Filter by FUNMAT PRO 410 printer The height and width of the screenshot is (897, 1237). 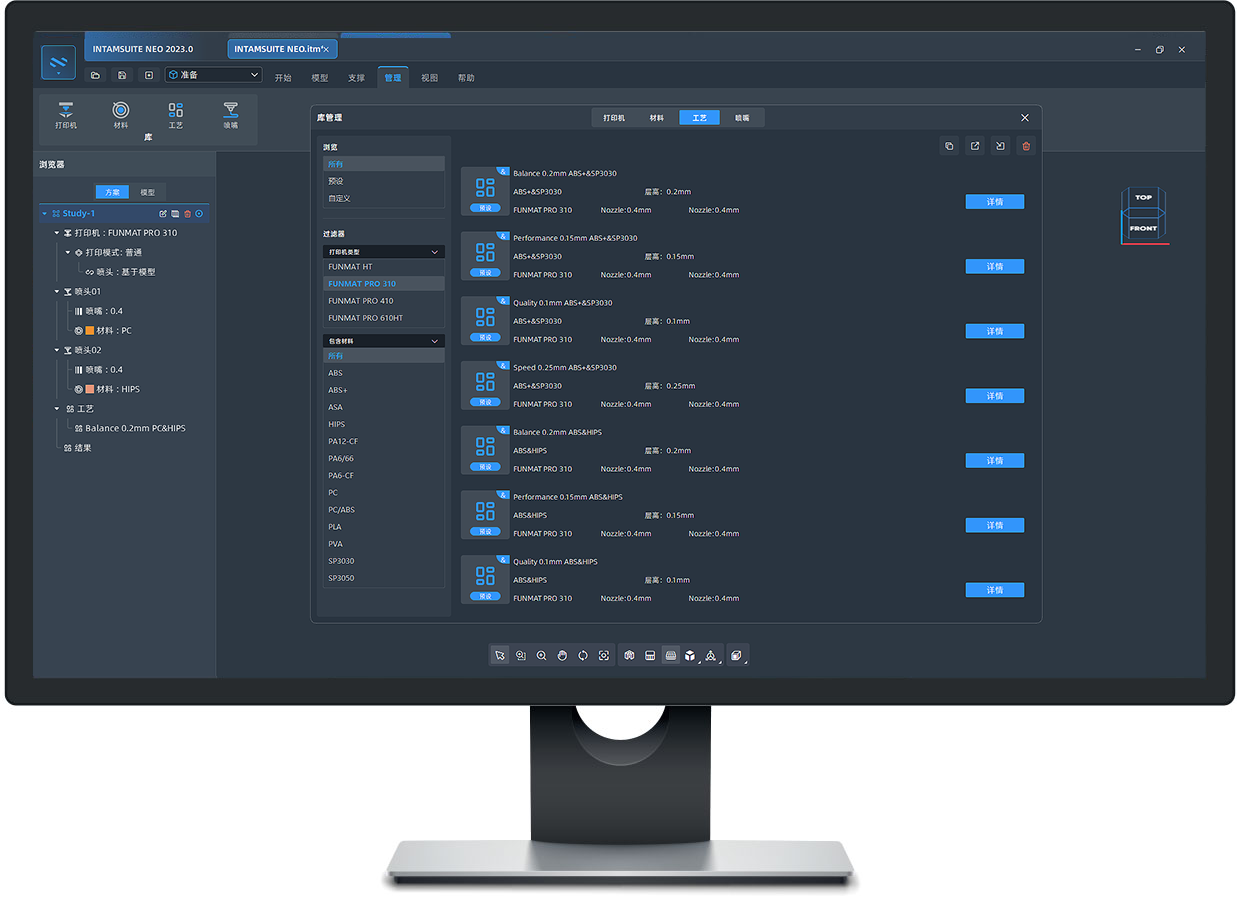[383, 301]
